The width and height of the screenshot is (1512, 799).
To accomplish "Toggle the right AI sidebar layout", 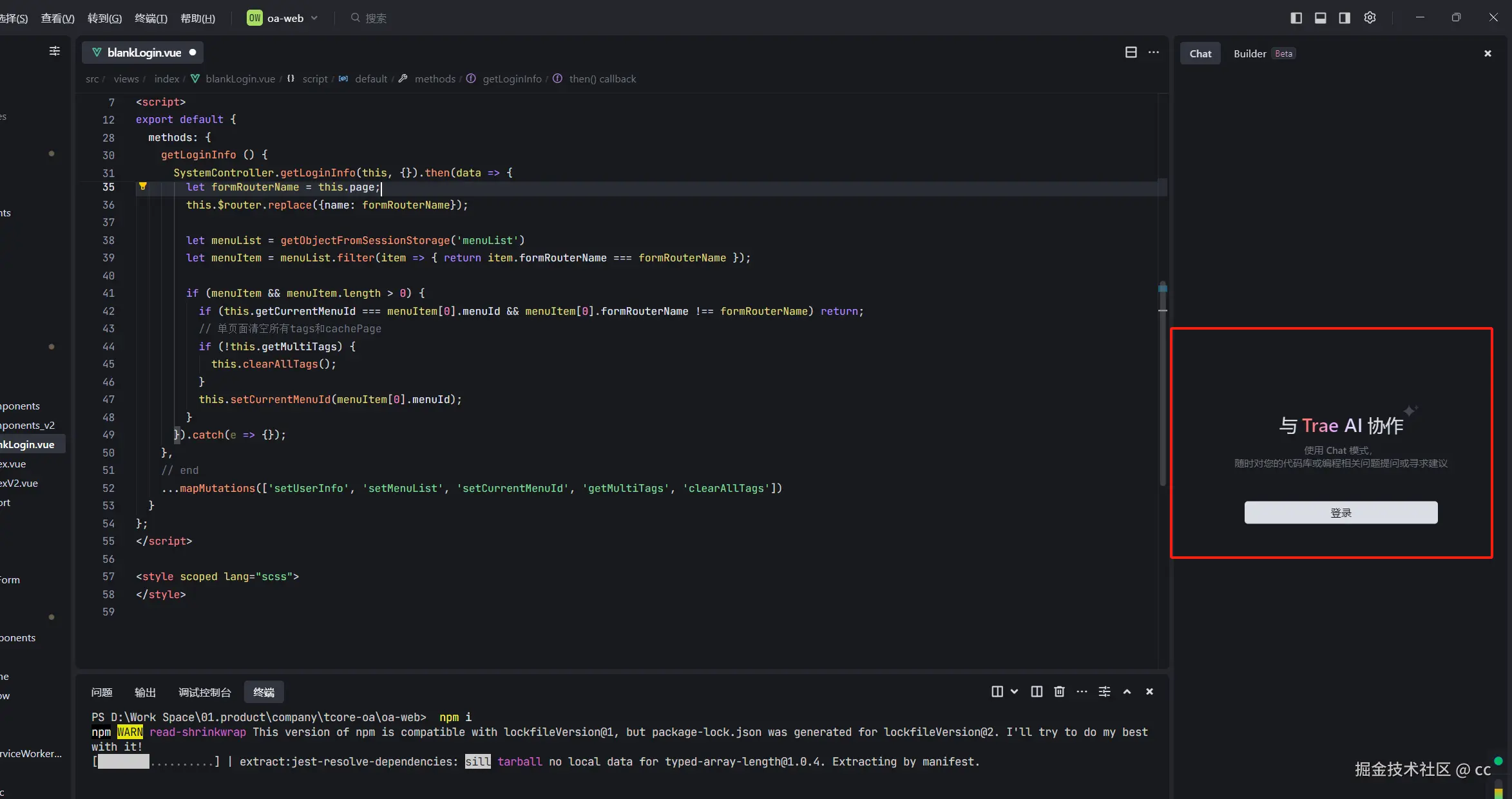I will tap(1345, 18).
